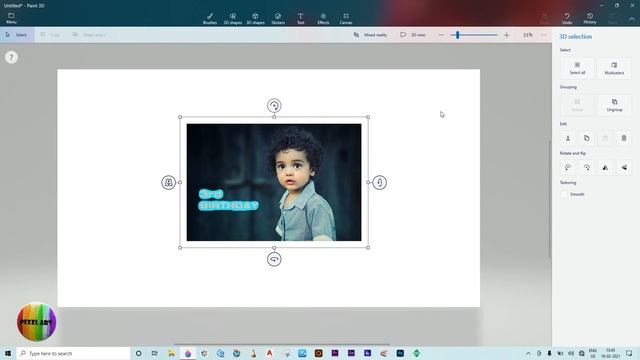This screenshot has height=360, width=640.
Task: Click the Cut icon under Edit
Action: (568, 138)
